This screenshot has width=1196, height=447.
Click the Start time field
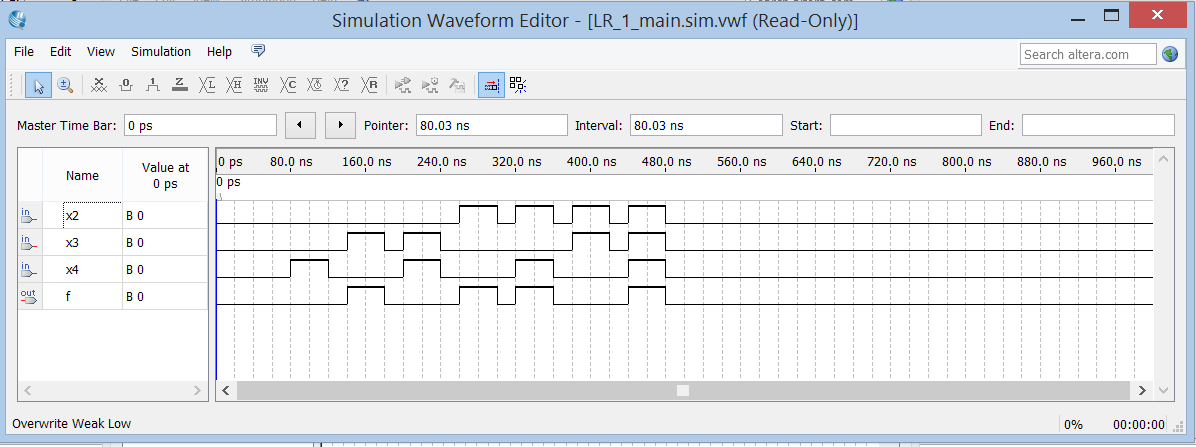905,125
